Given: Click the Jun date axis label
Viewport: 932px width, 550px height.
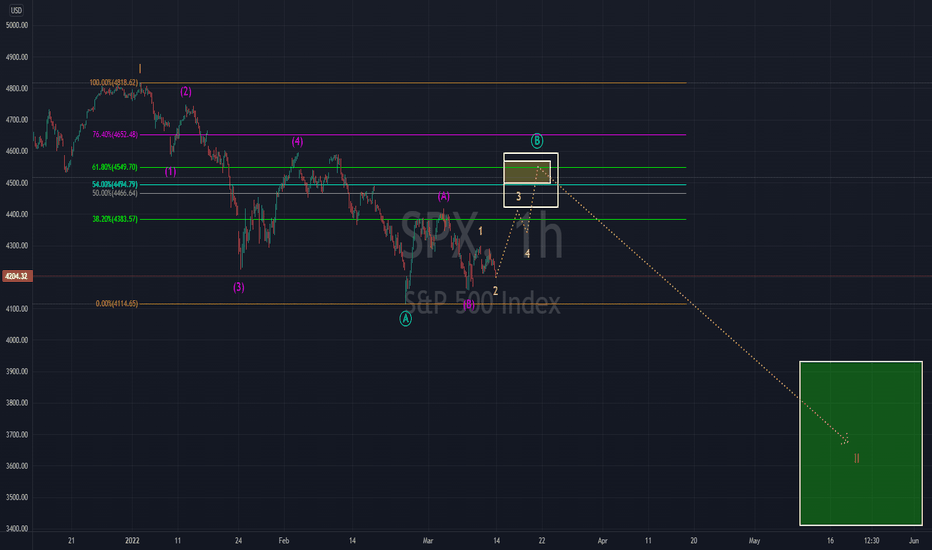Looking at the screenshot, I should (914, 540).
